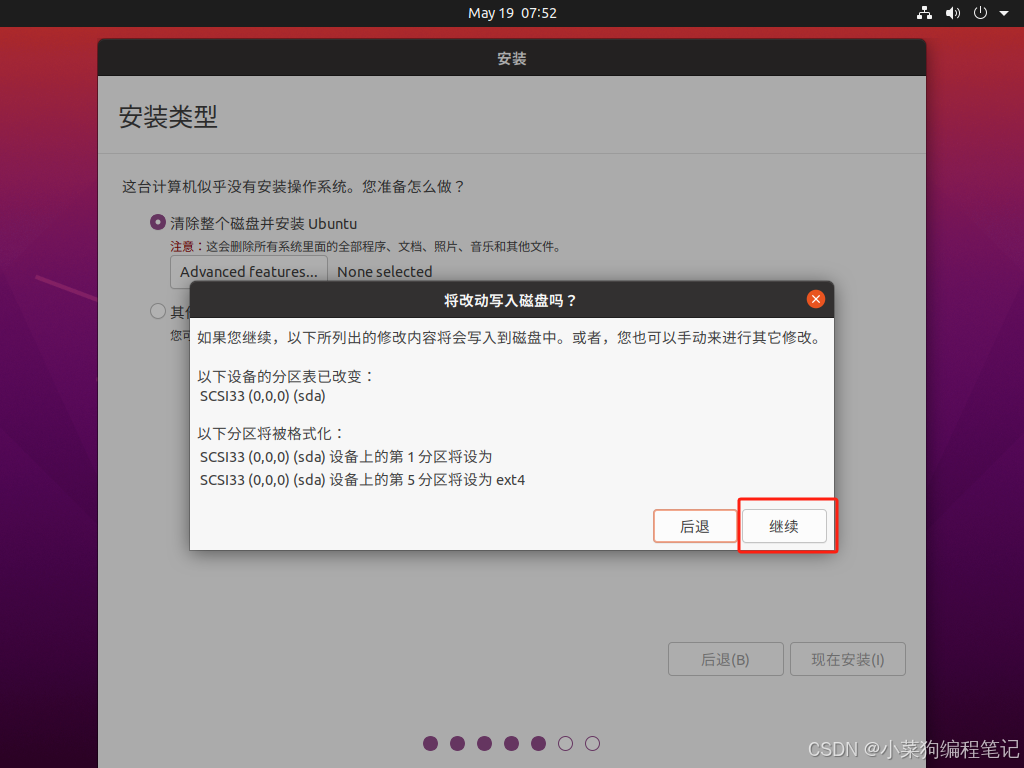Click the SCSI33 (0,0,0) (sda) device line
This screenshot has height=768, width=1024.
[x=263, y=396]
